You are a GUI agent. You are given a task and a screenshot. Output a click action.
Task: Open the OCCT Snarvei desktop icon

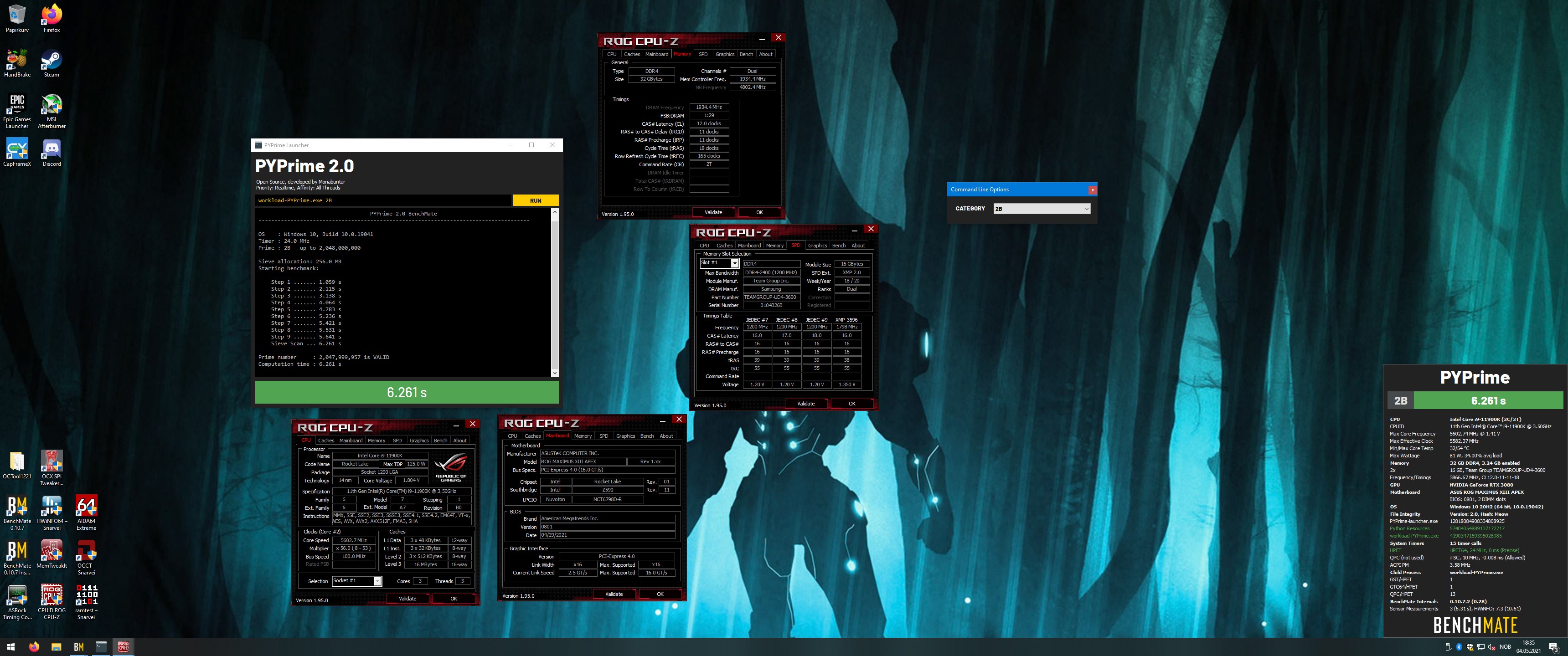[x=86, y=558]
